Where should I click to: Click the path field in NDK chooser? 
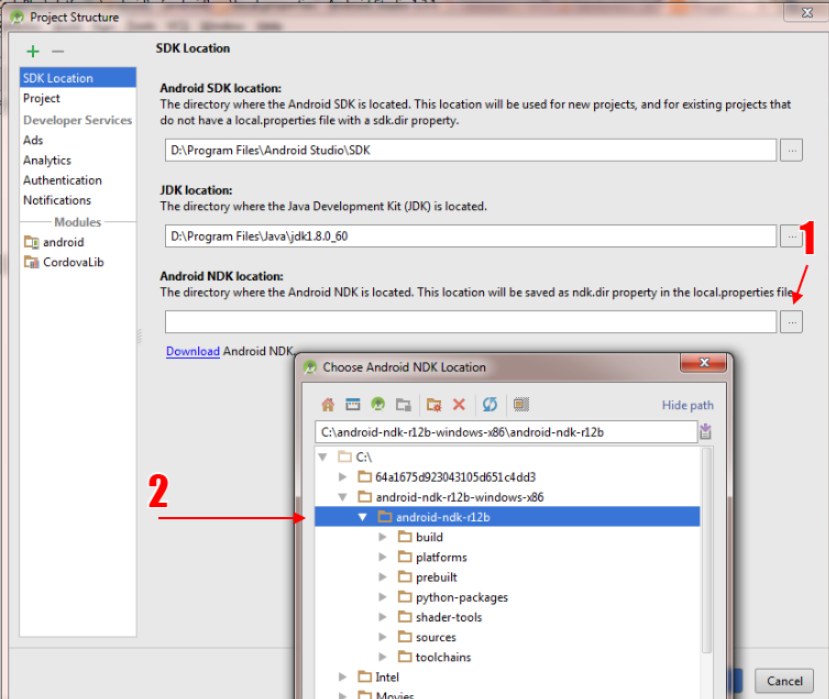[x=506, y=432]
